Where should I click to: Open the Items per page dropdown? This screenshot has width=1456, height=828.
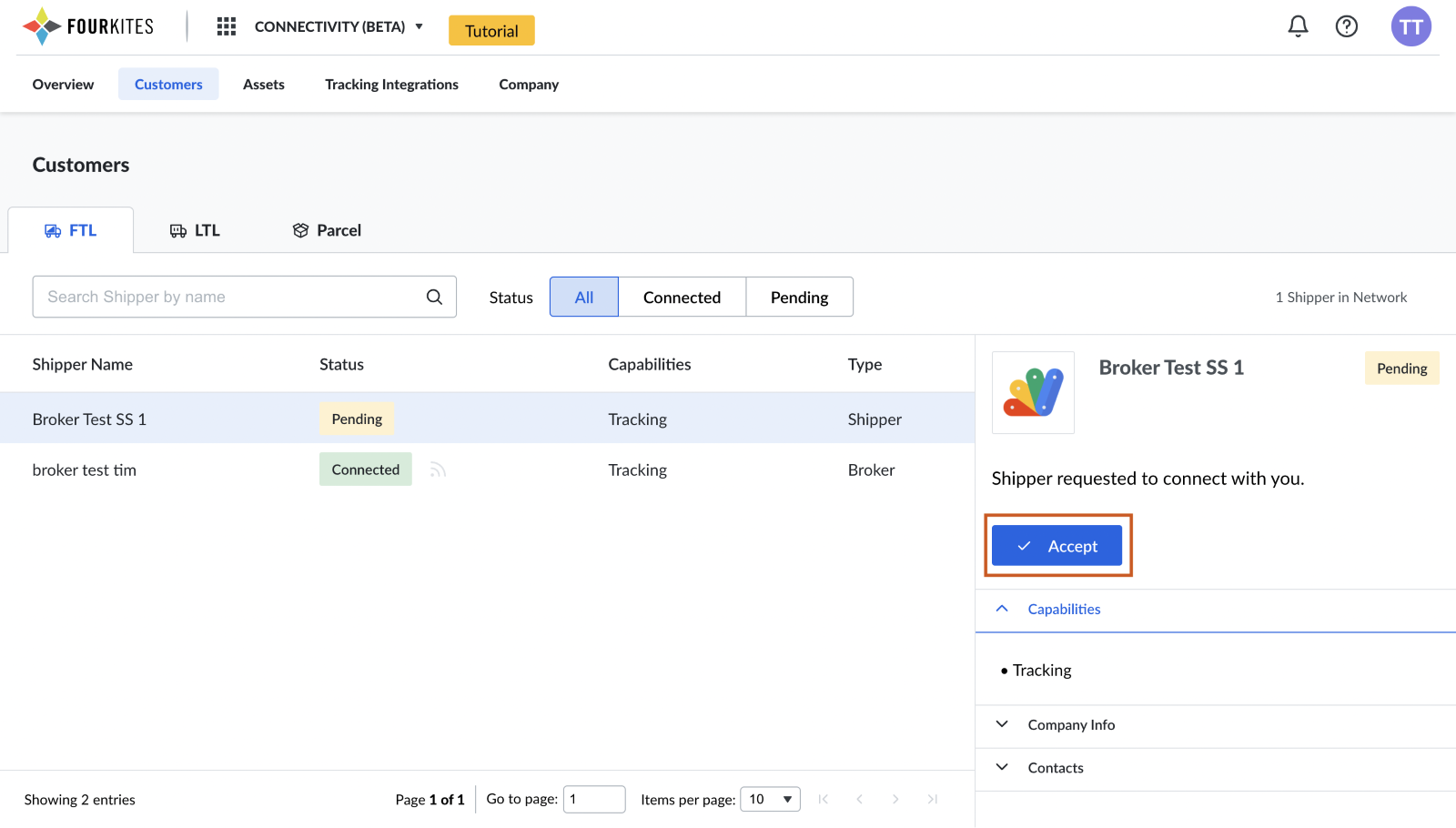[x=770, y=799]
